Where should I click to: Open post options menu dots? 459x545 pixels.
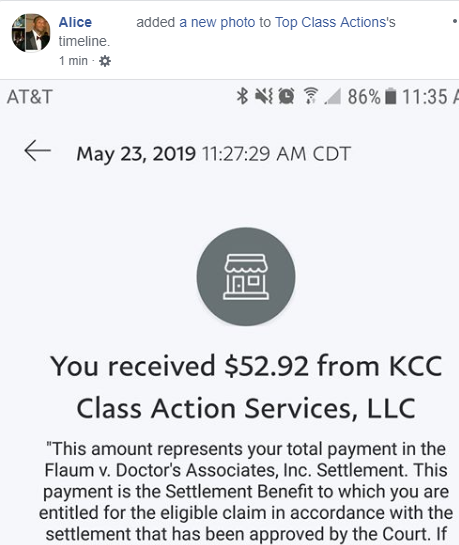pyautogui.click(x=454, y=22)
